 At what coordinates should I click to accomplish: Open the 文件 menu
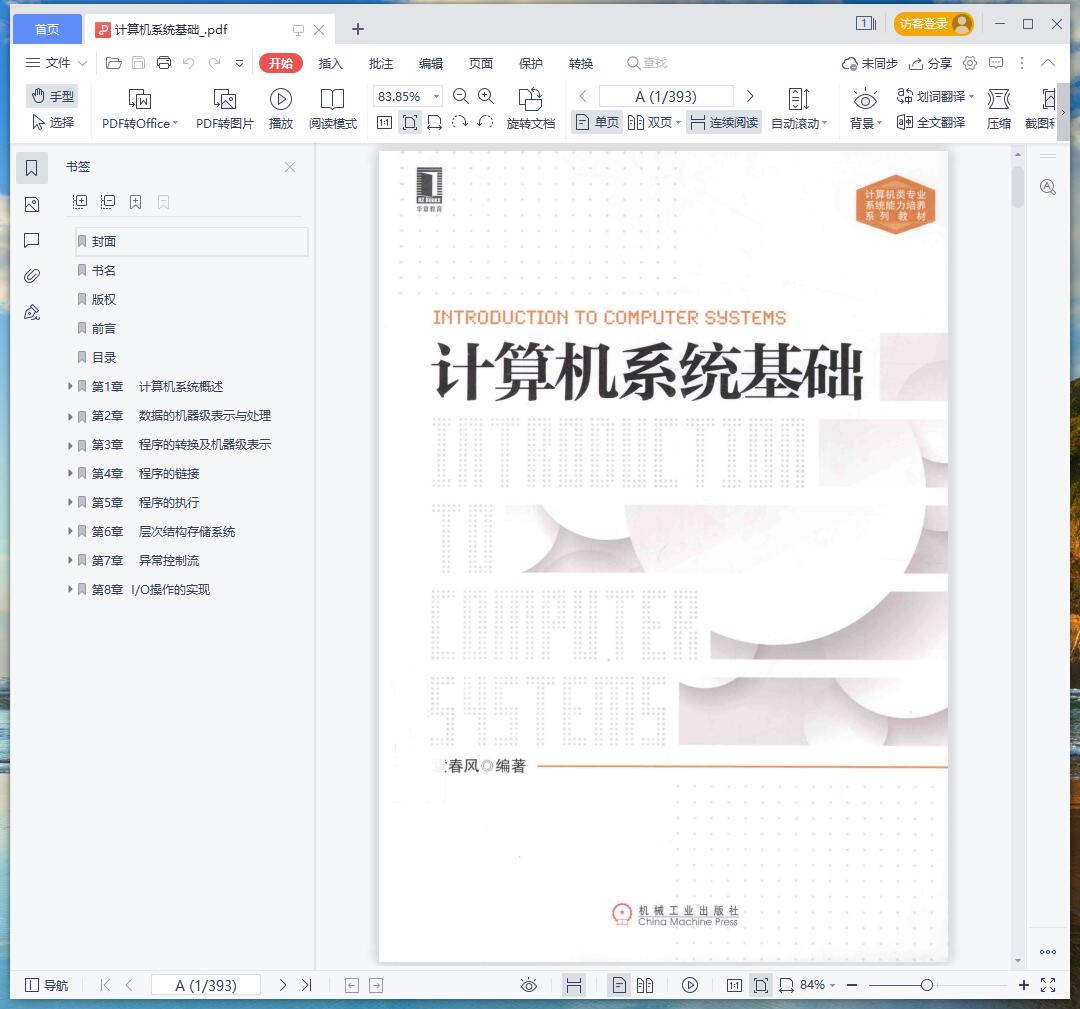(x=56, y=63)
